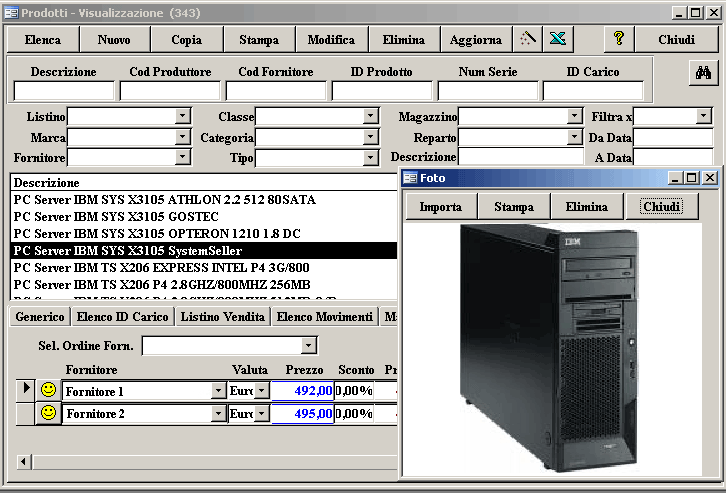Switch to the Generico tab
The width and height of the screenshot is (726, 493).
tap(40, 317)
